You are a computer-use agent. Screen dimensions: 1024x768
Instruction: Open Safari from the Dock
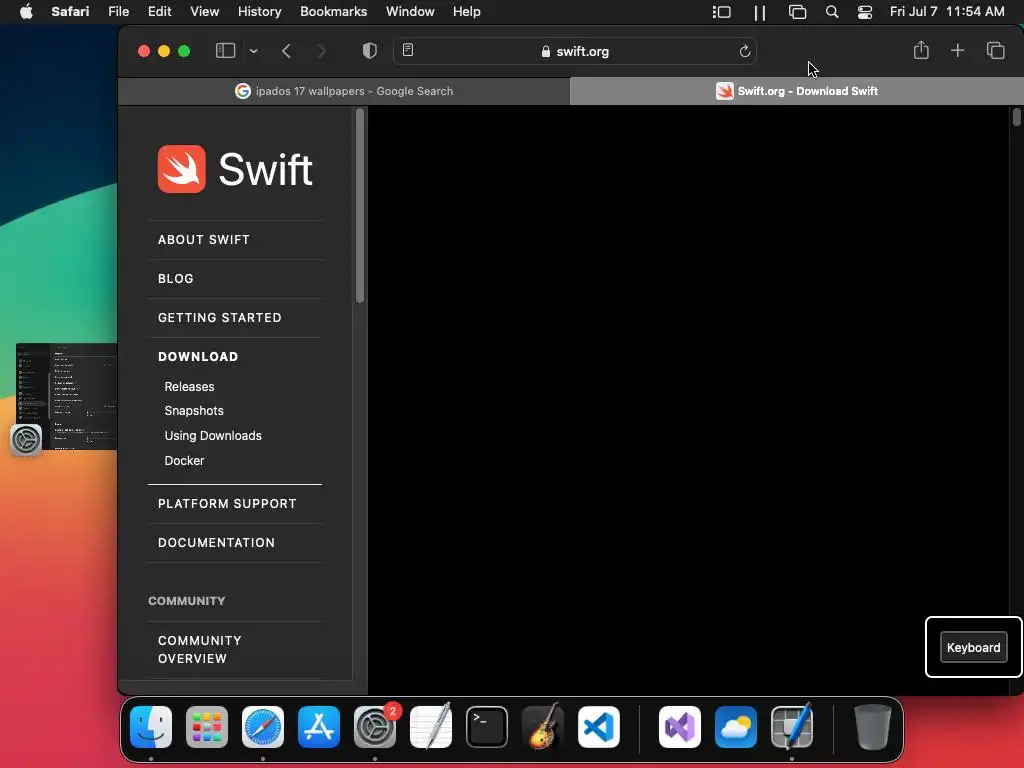(x=263, y=726)
